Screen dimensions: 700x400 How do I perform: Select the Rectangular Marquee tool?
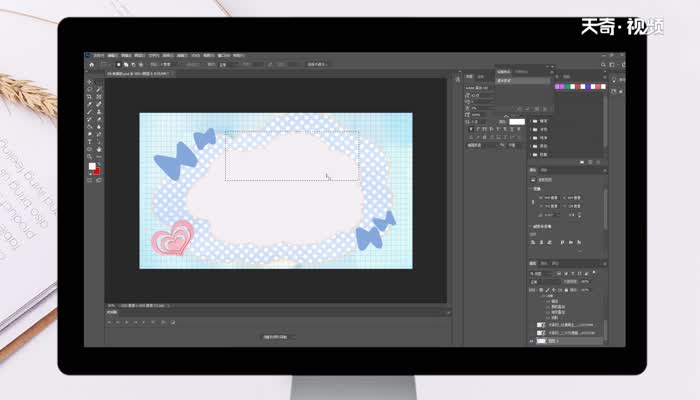pyautogui.click(x=99, y=82)
